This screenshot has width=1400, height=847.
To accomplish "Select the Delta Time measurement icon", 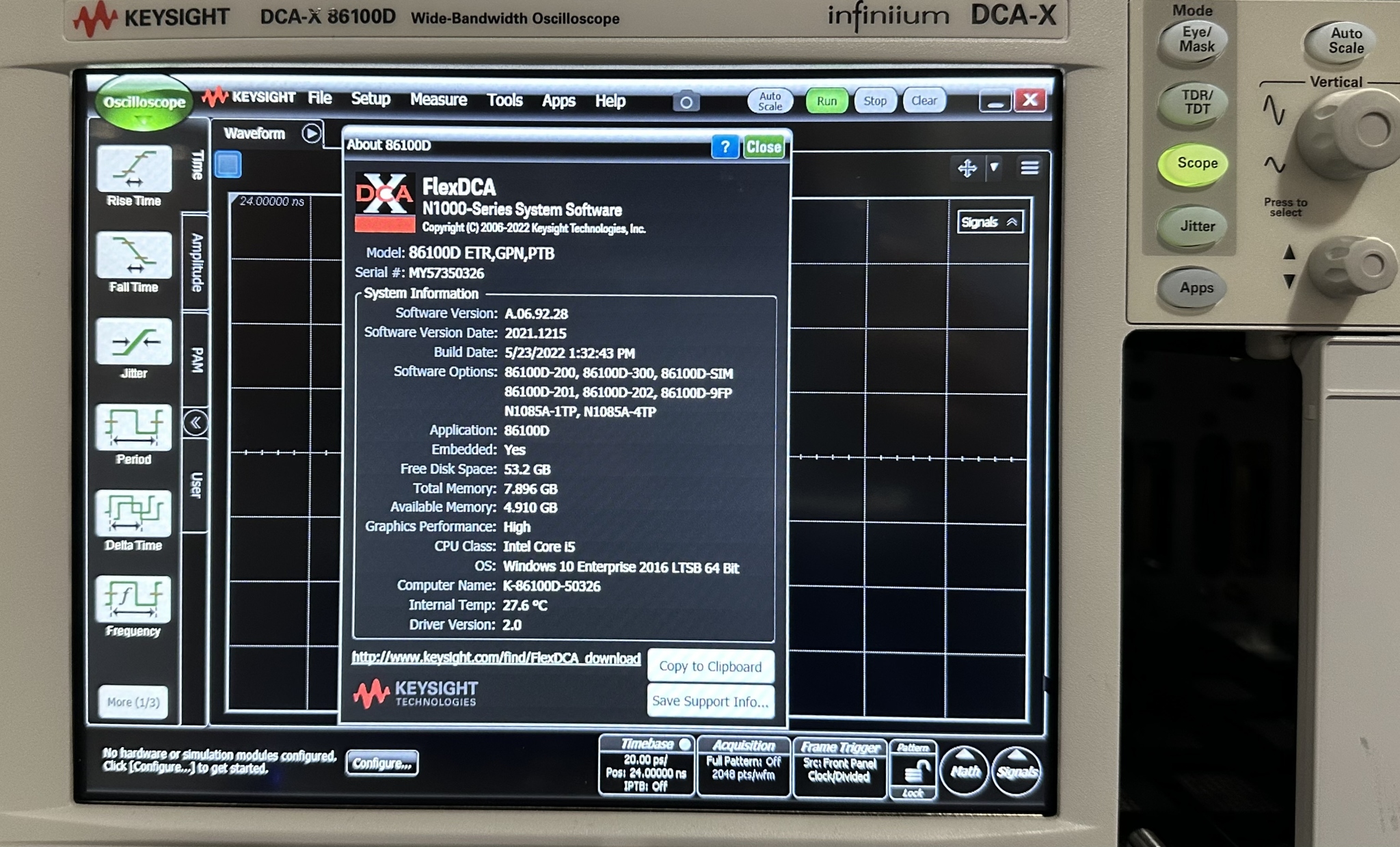I will coord(134,513).
